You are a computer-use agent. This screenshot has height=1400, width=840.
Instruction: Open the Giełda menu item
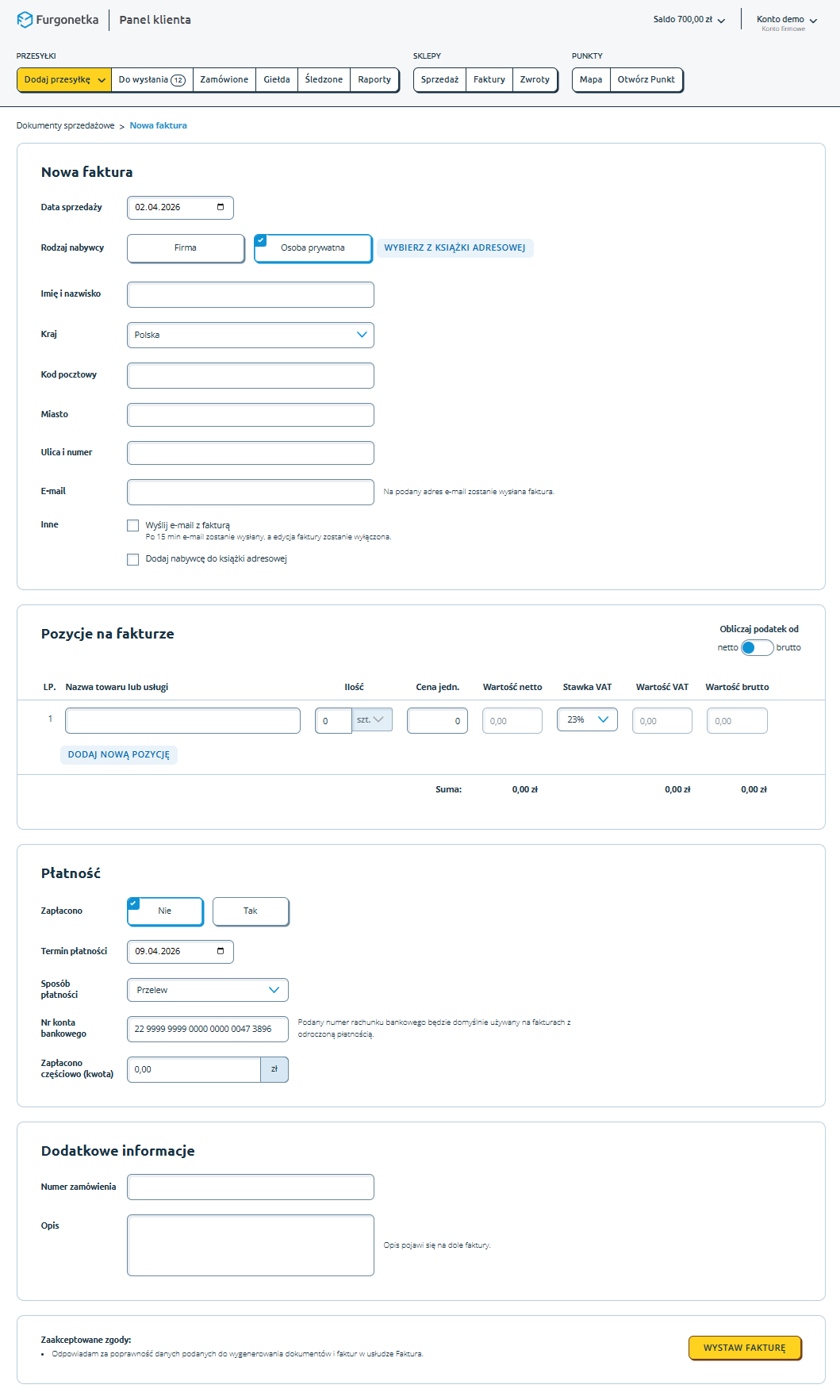pyautogui.click(x=277, y=80)
